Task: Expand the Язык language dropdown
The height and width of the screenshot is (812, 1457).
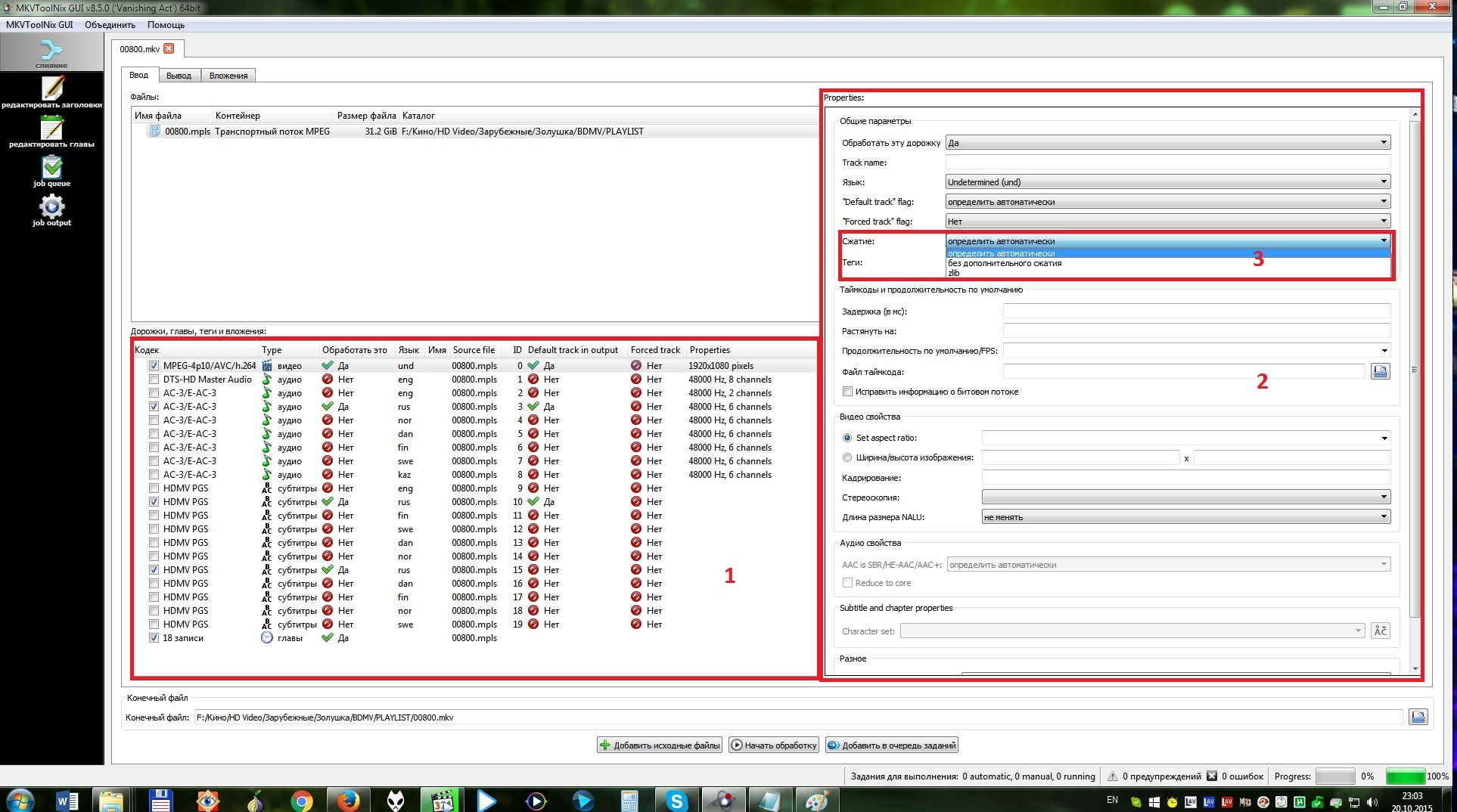Action: coord(1167,182)
